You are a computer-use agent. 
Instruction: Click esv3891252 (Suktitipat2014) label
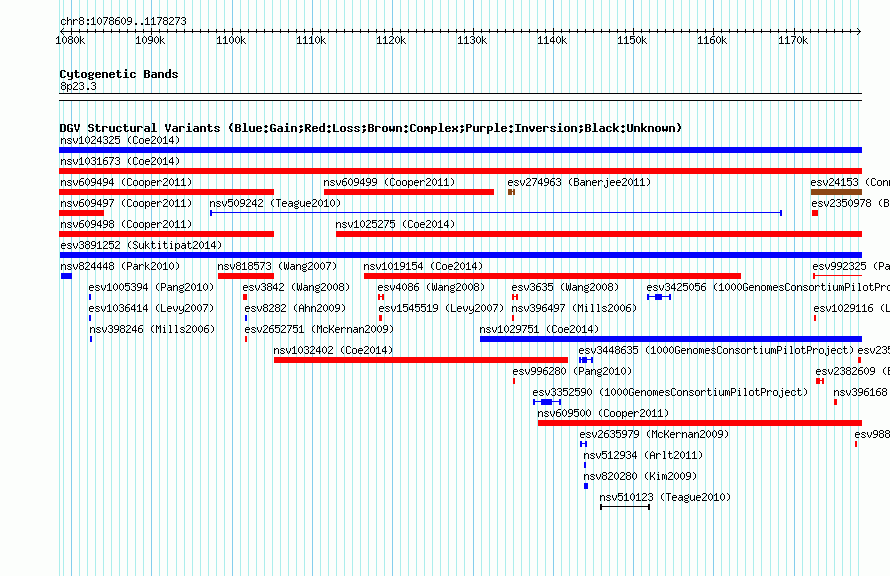click(141, 245)
